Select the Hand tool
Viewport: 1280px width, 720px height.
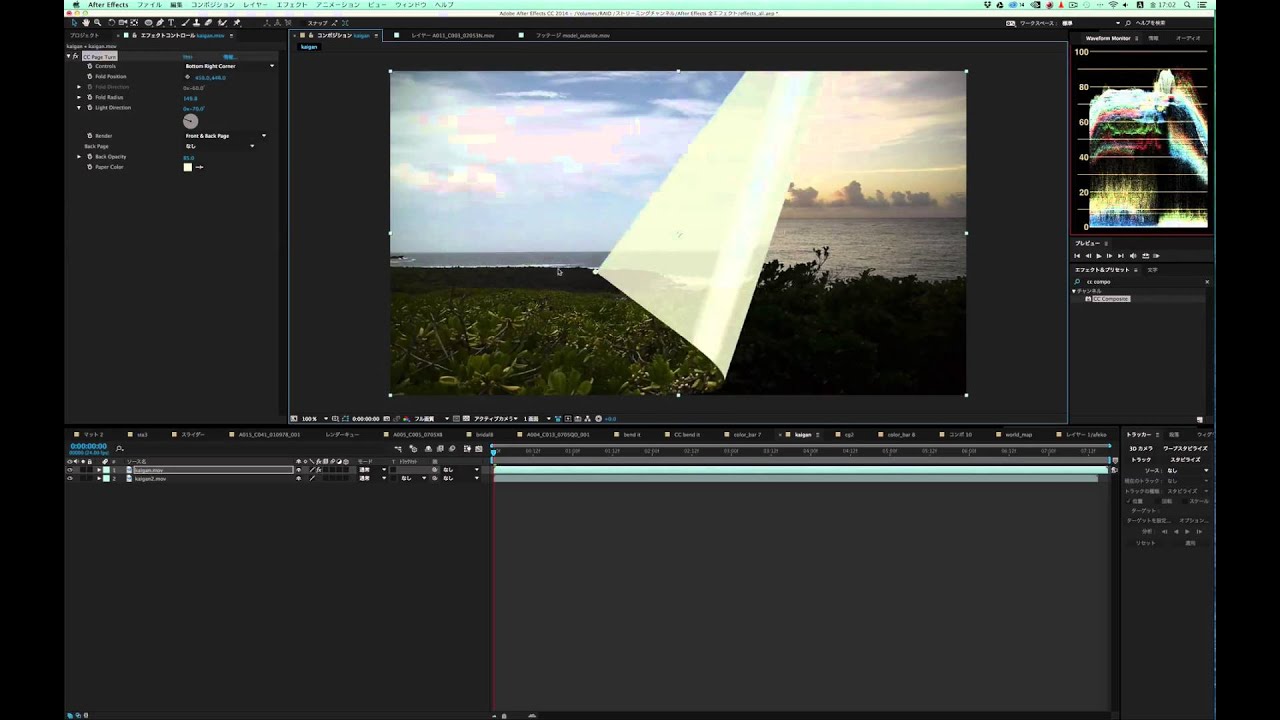tap(85, 22)
